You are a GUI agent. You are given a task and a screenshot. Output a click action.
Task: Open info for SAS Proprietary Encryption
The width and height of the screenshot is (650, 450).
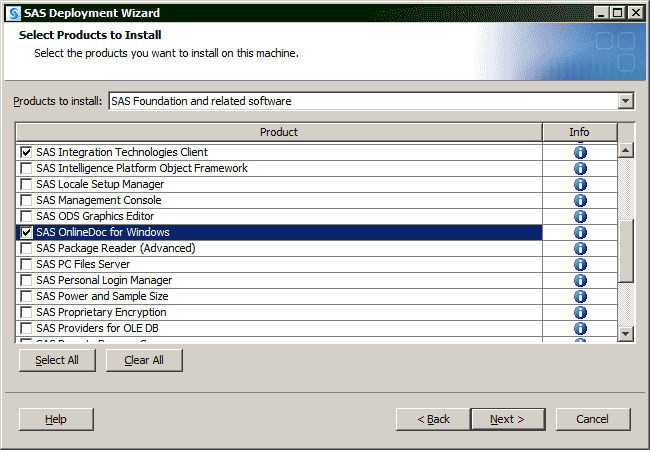[580, 312]
